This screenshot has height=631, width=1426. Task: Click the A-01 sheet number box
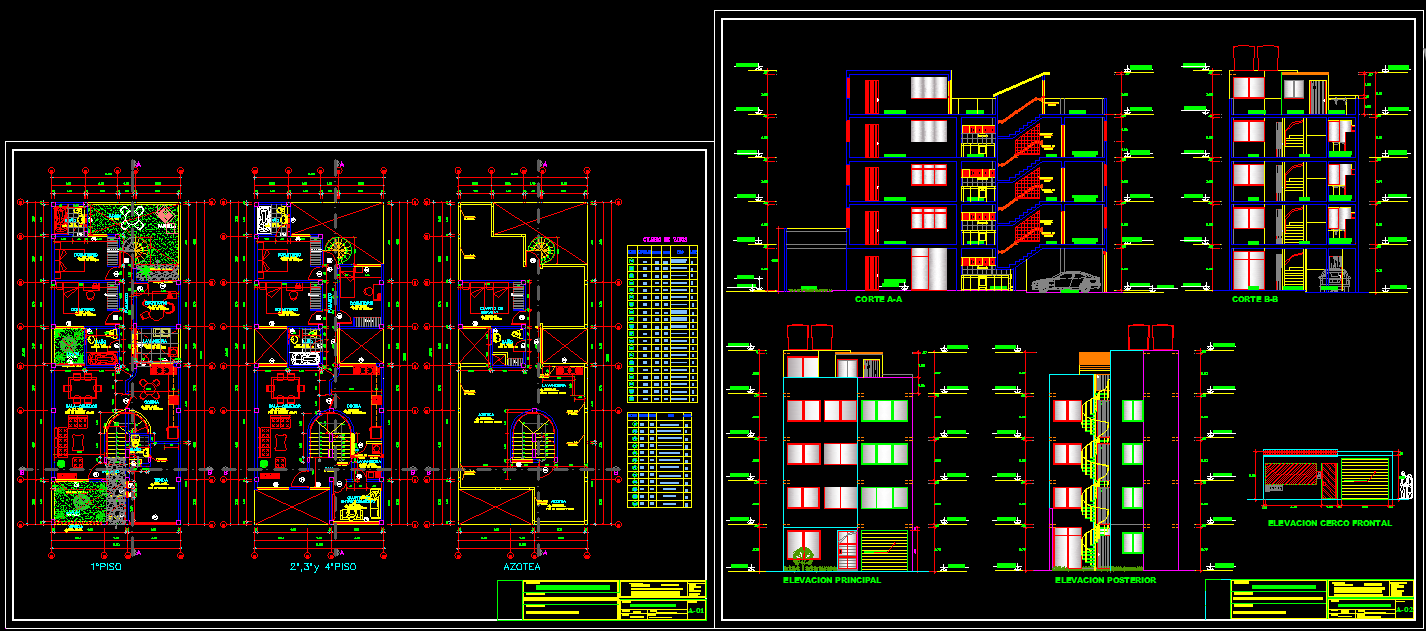click(x=696, y=609)
